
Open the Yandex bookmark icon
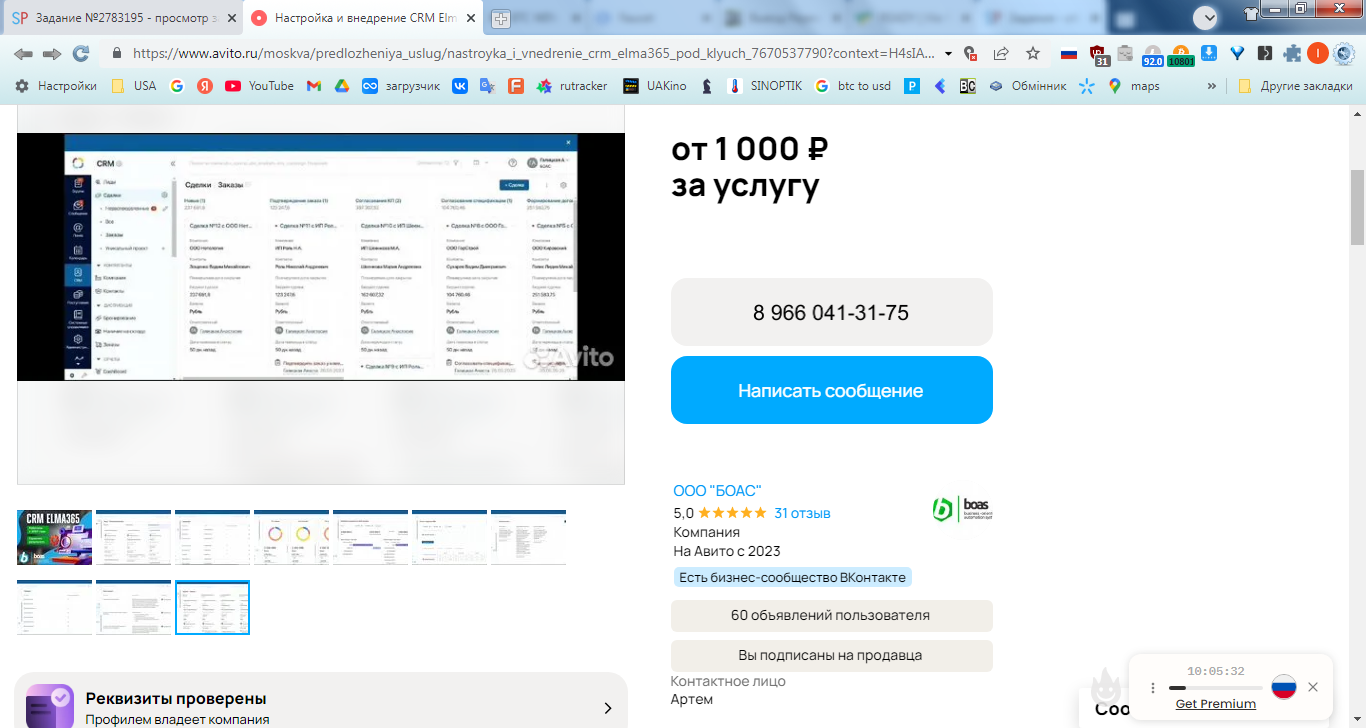point(205,86)
